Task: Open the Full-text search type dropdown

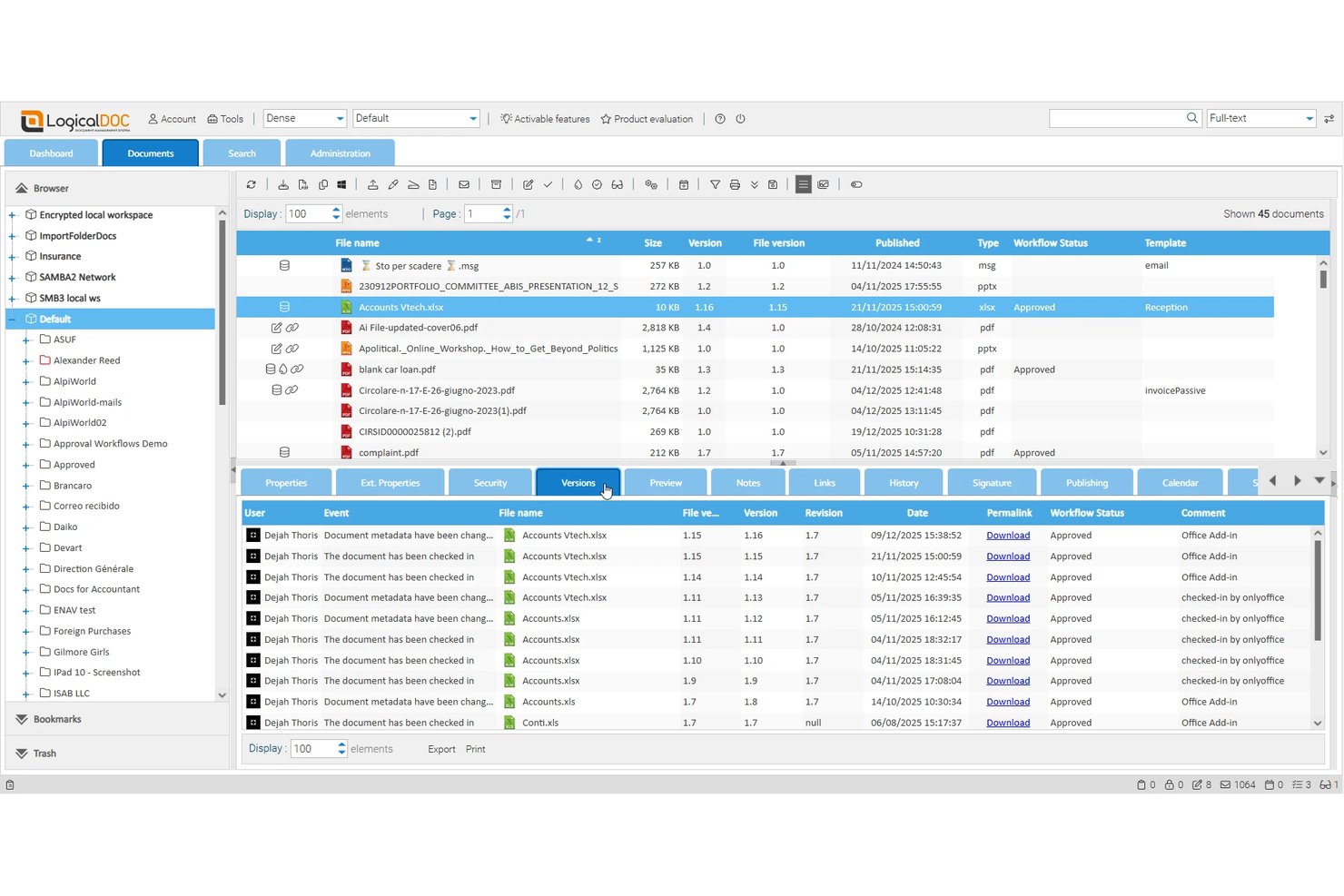Action: tap(1309, 119)
